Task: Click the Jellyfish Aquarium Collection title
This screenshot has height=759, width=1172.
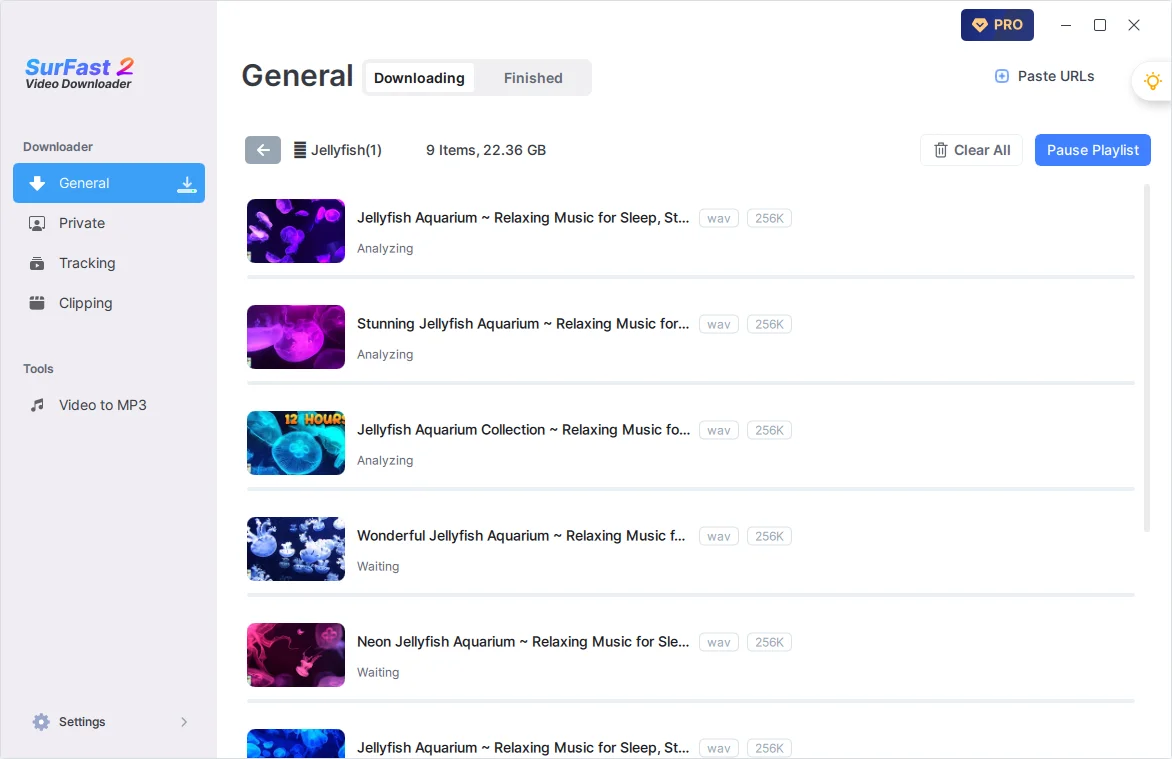Action: tap(523, 430)
